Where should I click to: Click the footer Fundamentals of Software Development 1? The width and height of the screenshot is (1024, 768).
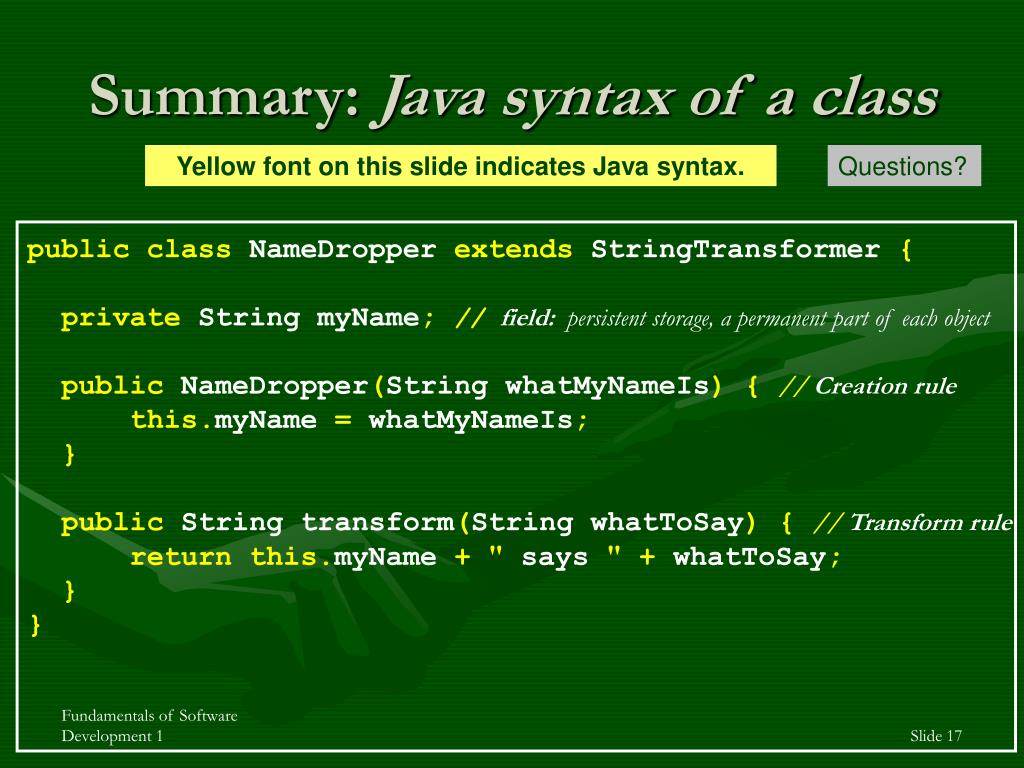pos(150,726)
